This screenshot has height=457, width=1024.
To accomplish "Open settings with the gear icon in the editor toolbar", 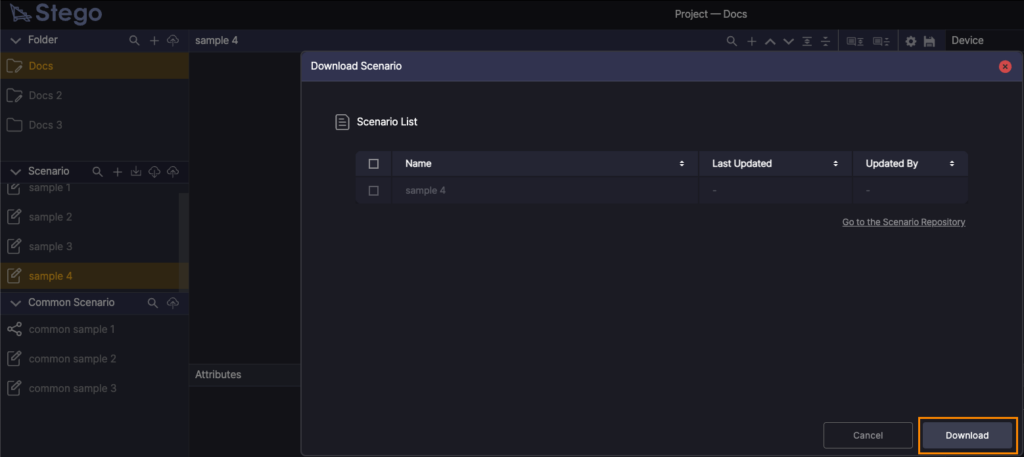I will point(910,41).
